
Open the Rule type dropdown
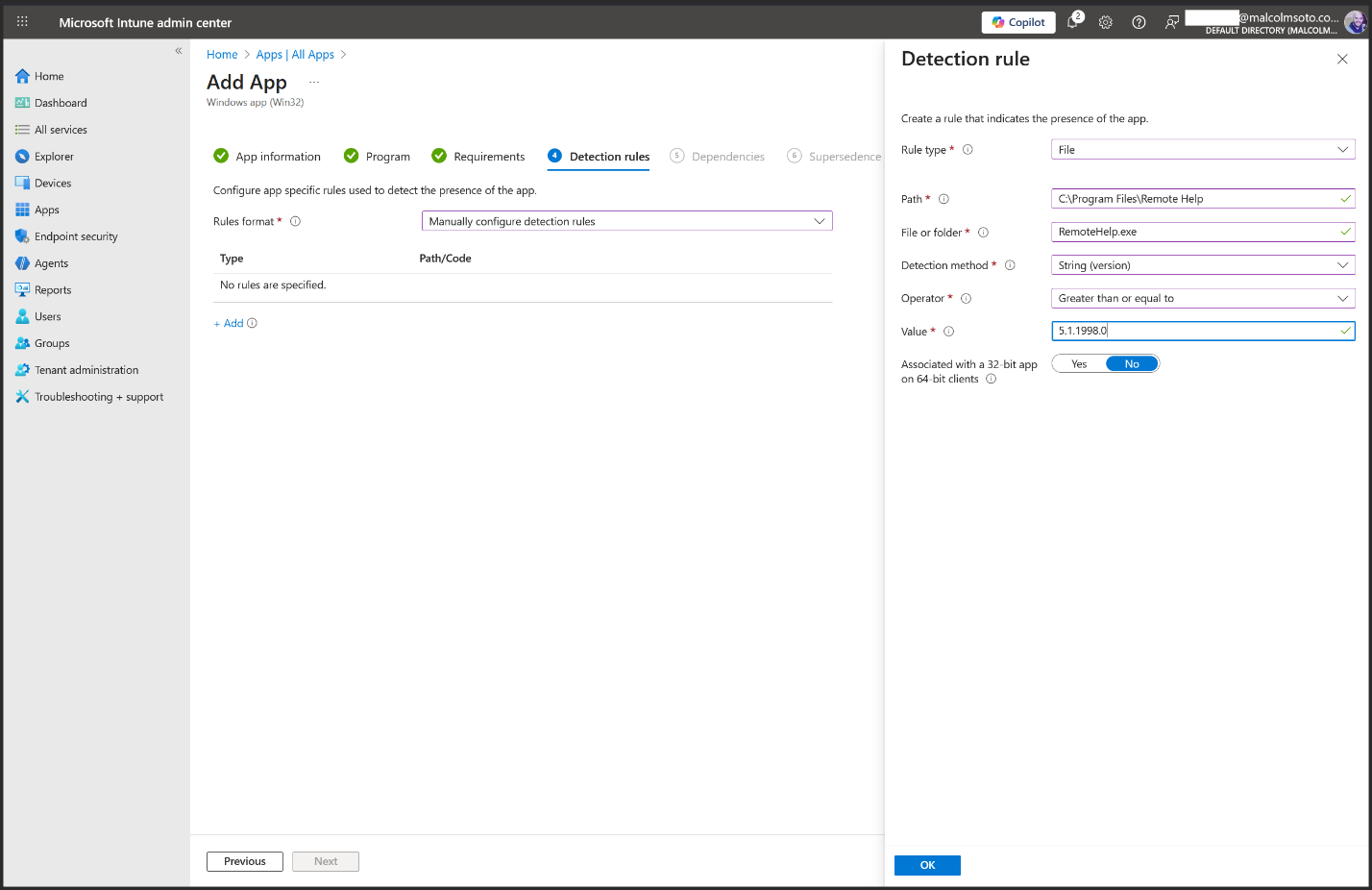click(1203, 150)
